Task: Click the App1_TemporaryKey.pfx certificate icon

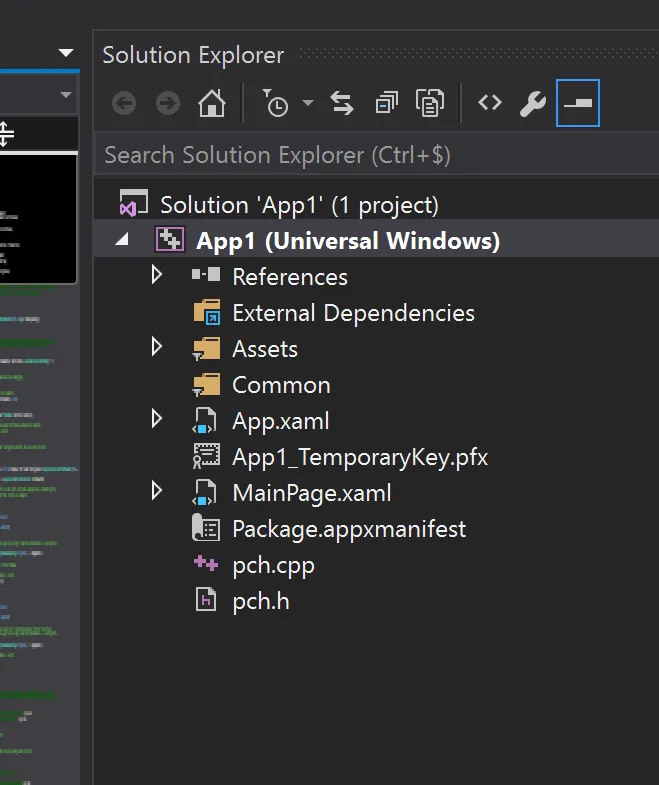Action: (206, 456)
